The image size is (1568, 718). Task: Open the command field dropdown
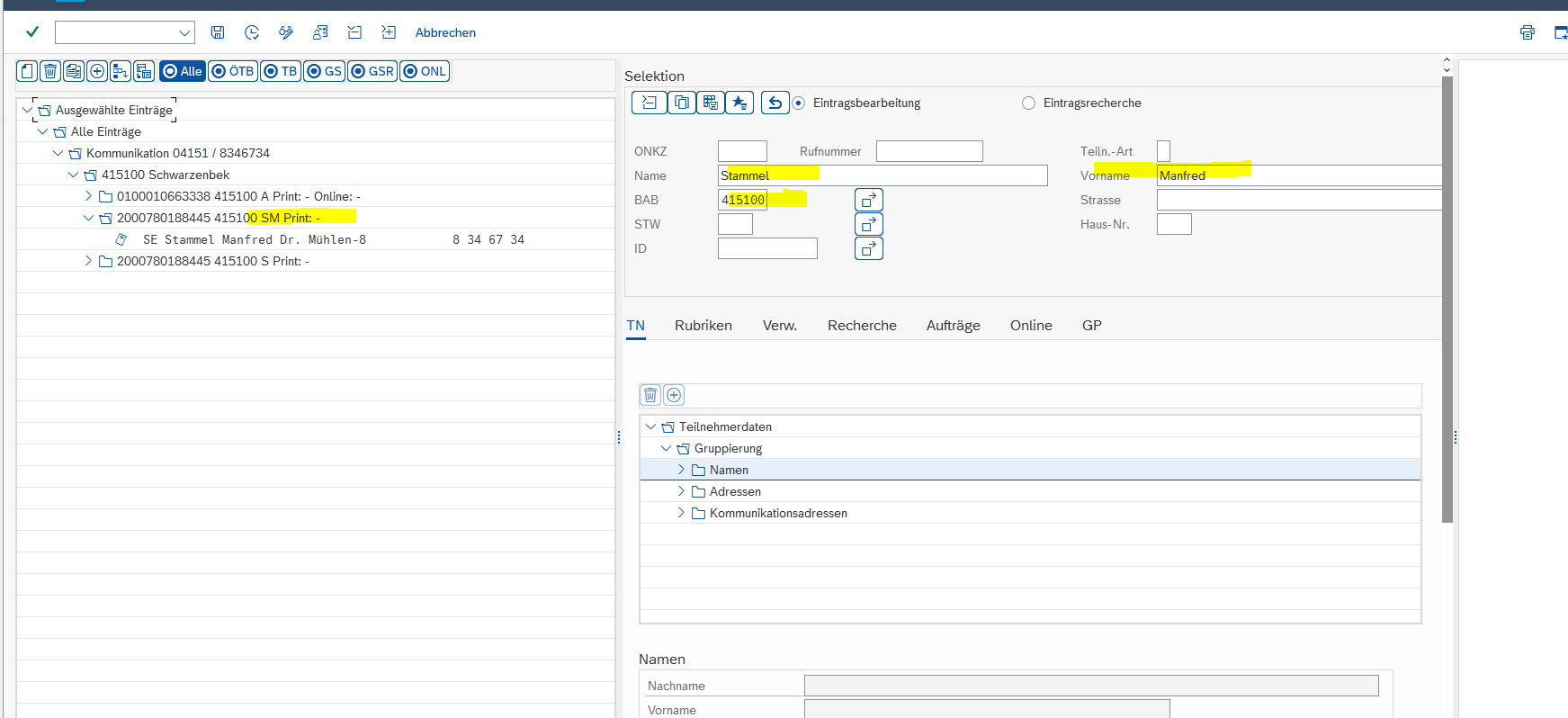(x=184, y=33)
